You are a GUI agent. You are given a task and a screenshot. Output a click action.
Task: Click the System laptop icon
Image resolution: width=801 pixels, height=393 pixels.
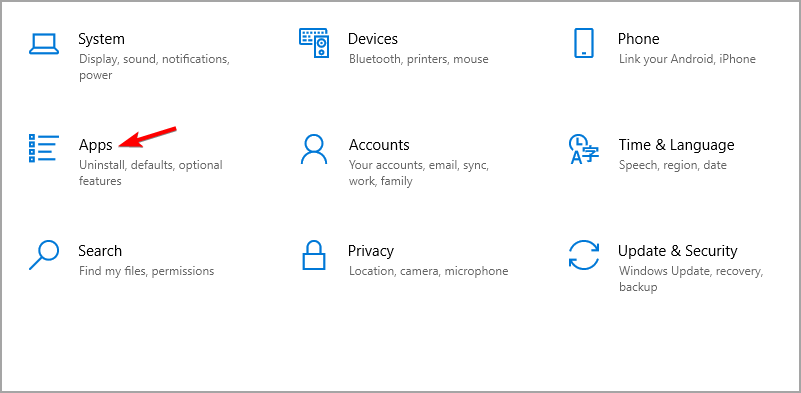point(44,43)
